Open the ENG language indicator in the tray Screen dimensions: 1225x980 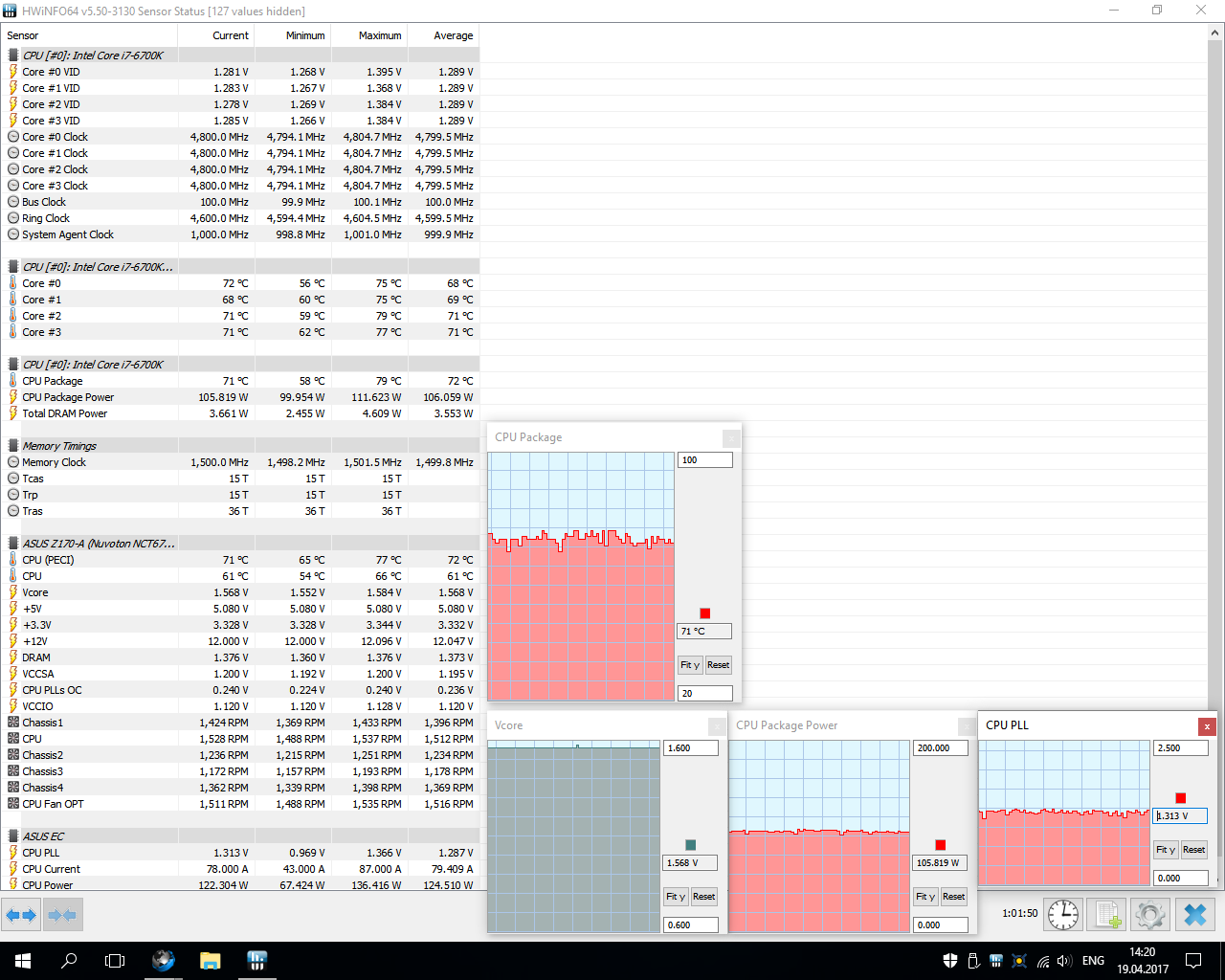1093,961
